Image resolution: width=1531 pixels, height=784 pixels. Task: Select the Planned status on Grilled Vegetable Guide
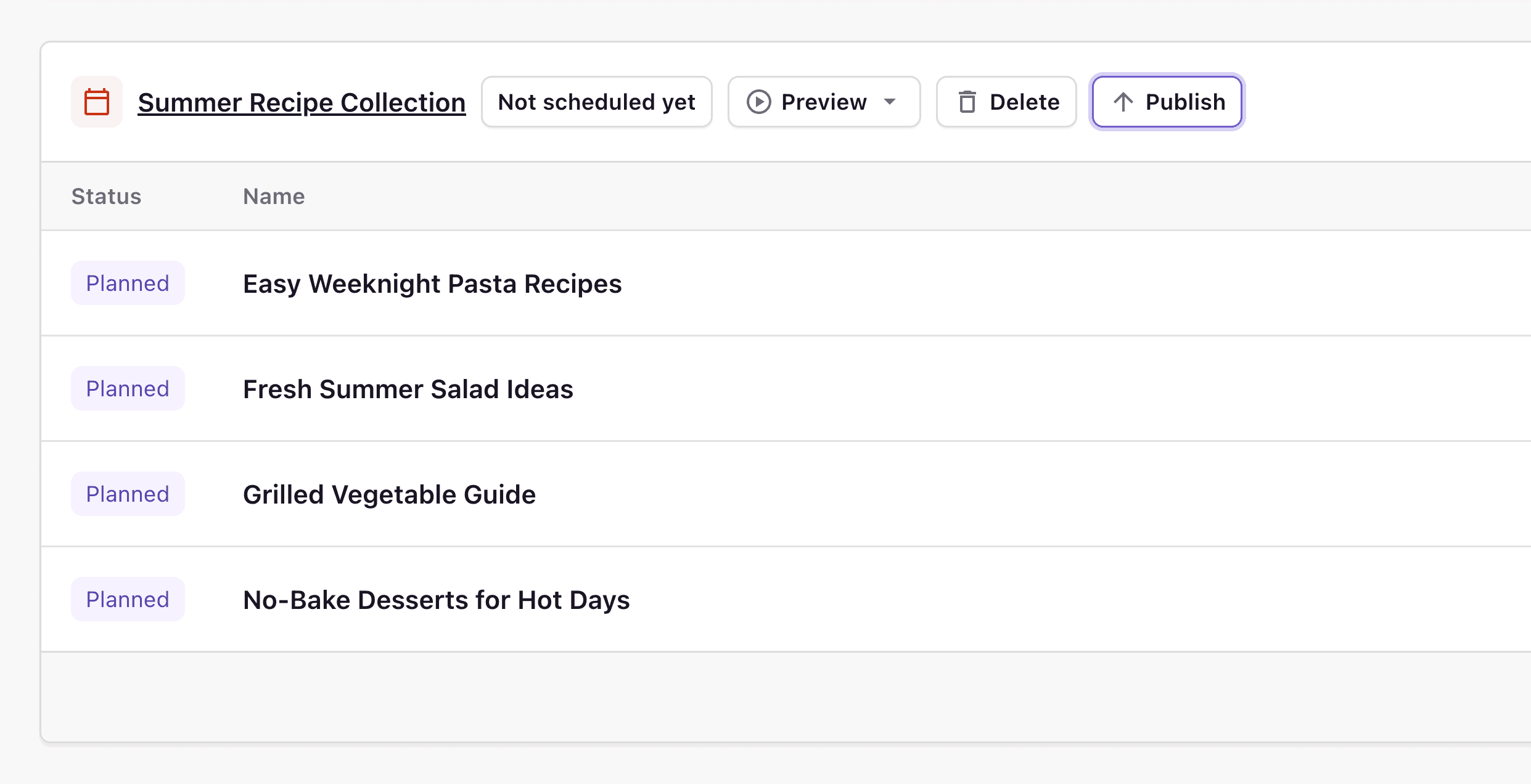(128, 494)
